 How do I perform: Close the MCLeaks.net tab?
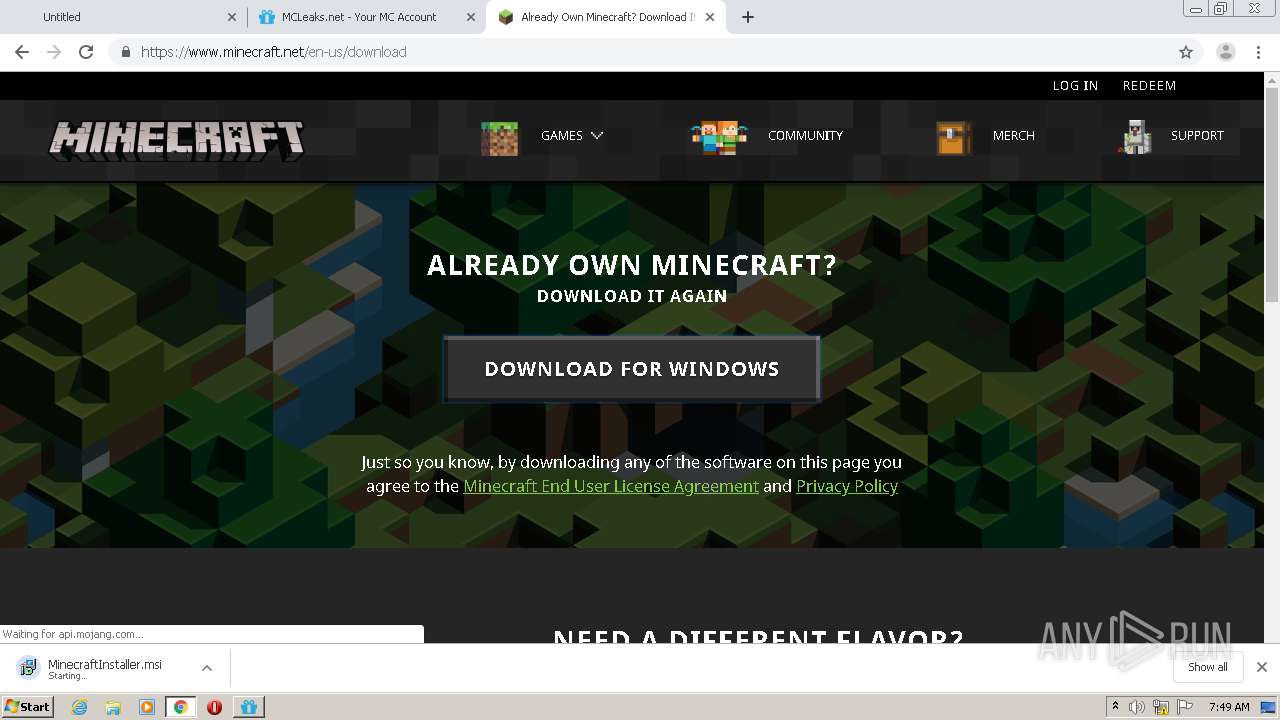471,17
